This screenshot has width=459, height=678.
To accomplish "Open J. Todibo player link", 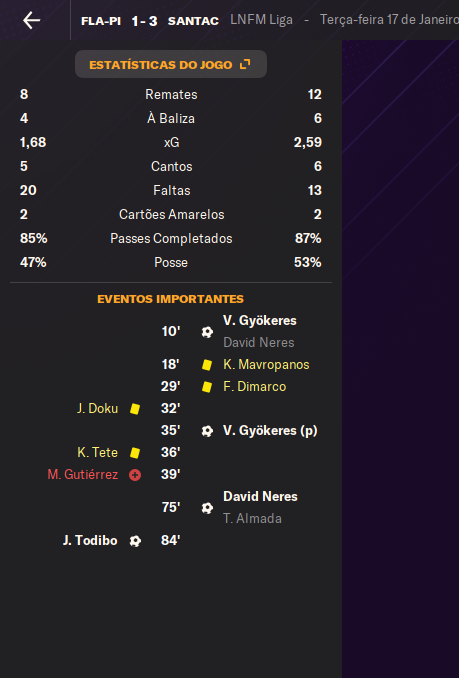I will [90, 540].
